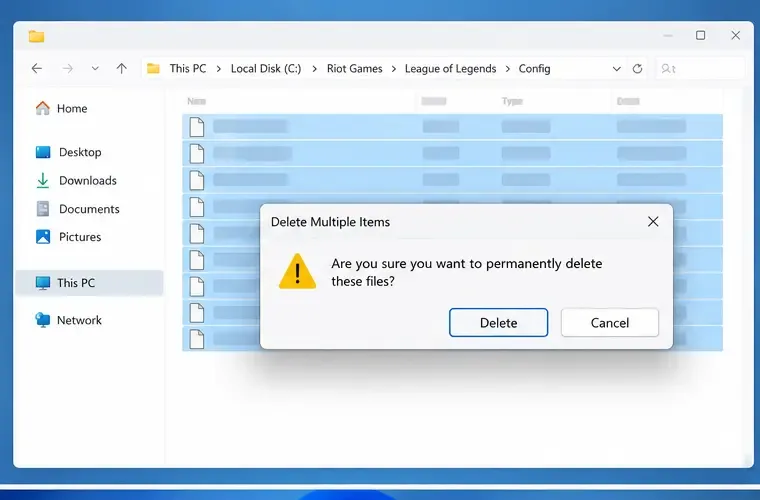The image size is (760, 500).
Task: Click the search box
Action: click(700, 68)
